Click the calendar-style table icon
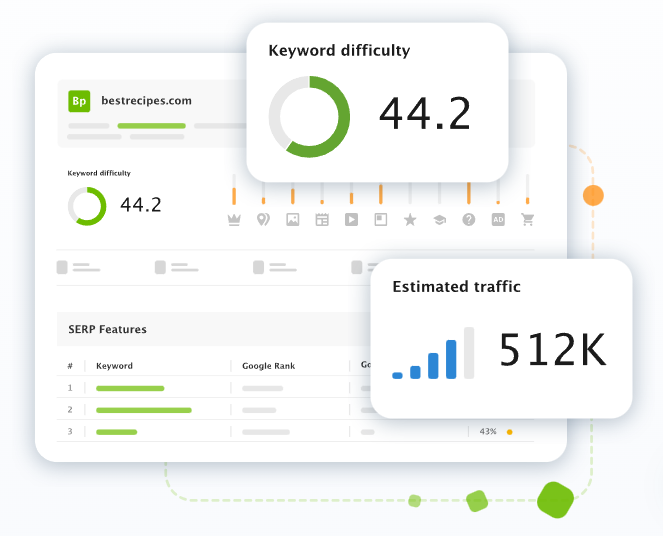Screen dimensions: 663x536 coord(322,220)
